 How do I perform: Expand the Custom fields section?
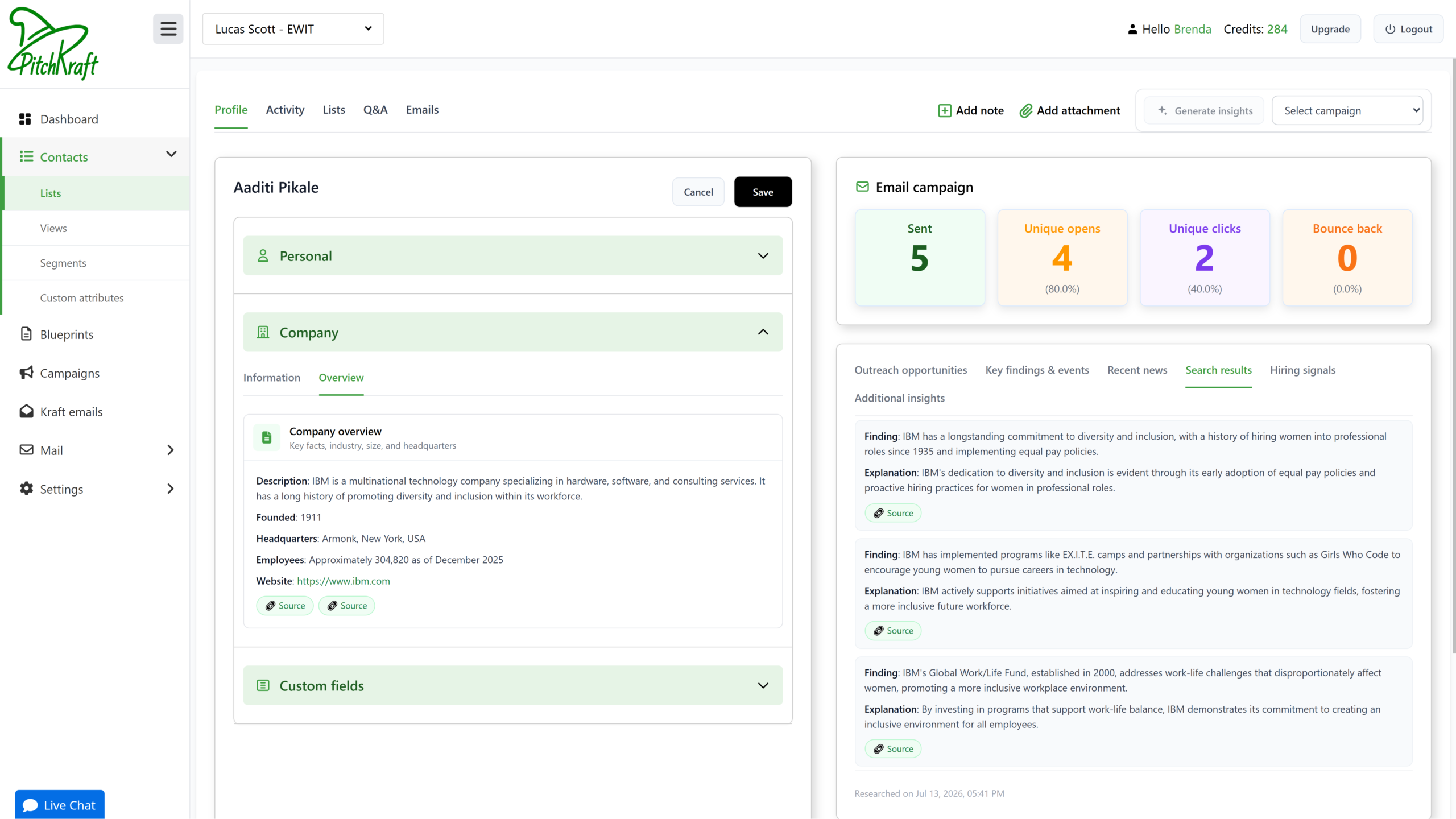[x=513, y=685]
